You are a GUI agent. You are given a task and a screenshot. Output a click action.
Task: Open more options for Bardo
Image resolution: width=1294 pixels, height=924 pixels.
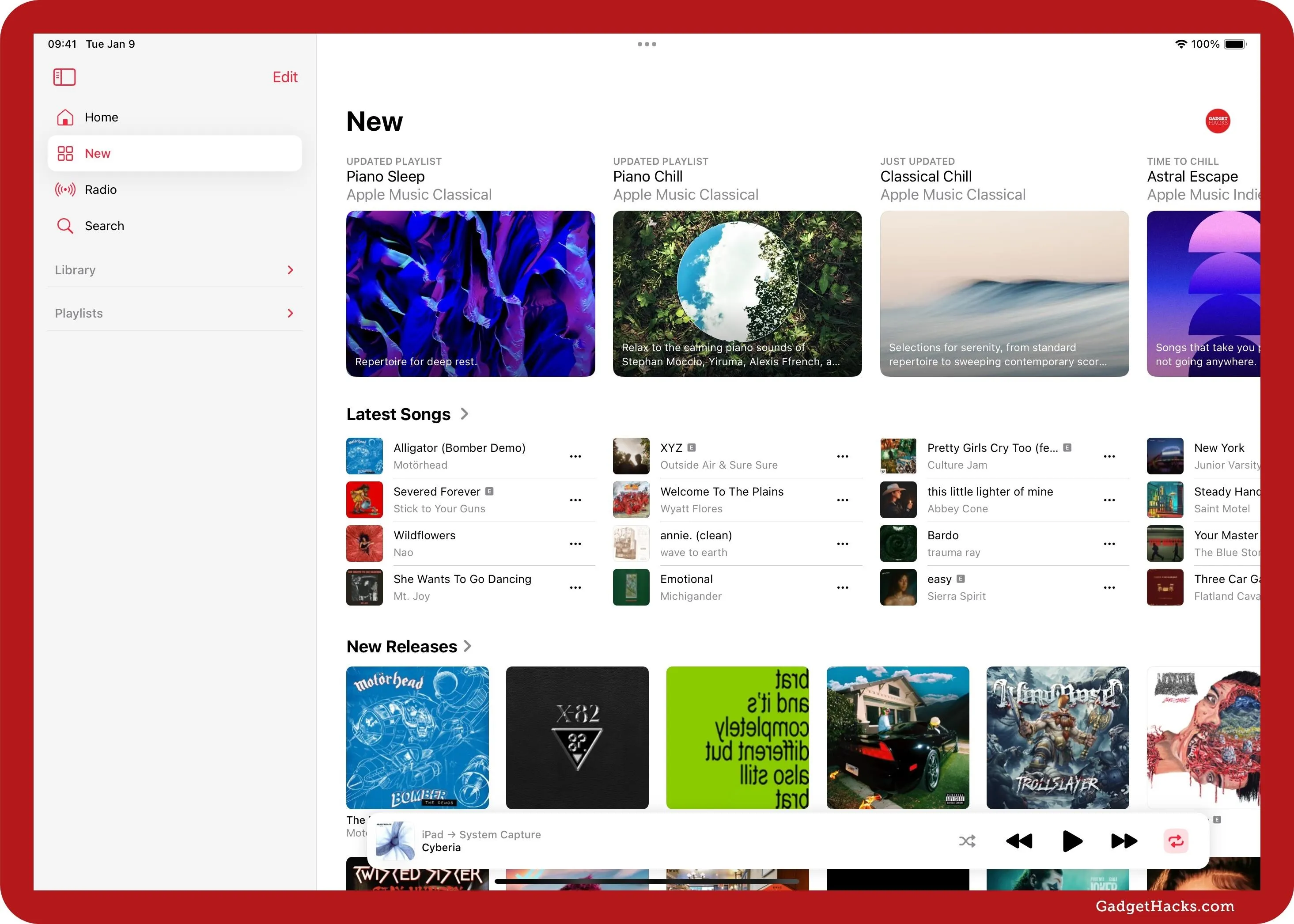pos(1109,544)
